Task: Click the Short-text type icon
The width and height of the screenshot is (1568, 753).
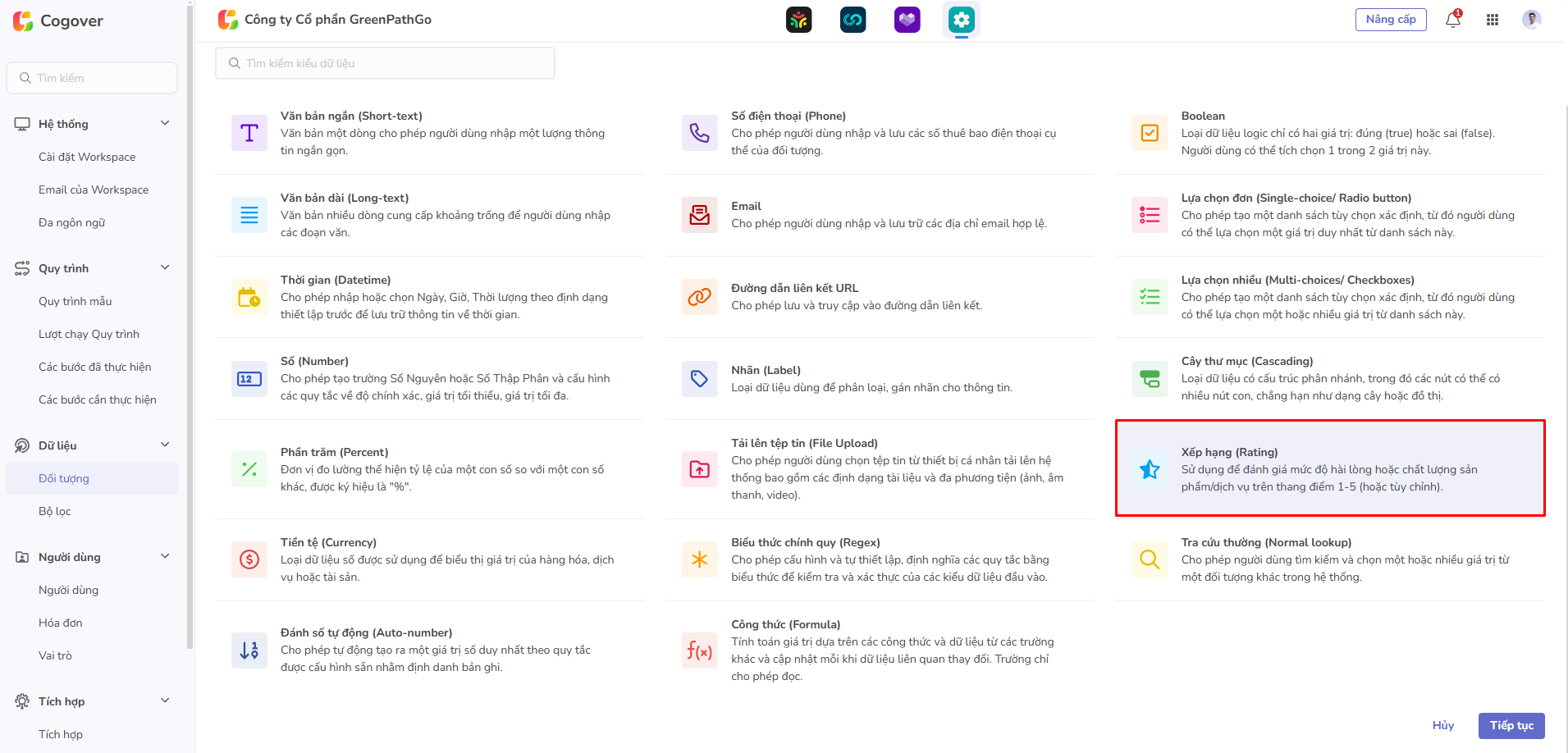Action: (x=249, y=133)
